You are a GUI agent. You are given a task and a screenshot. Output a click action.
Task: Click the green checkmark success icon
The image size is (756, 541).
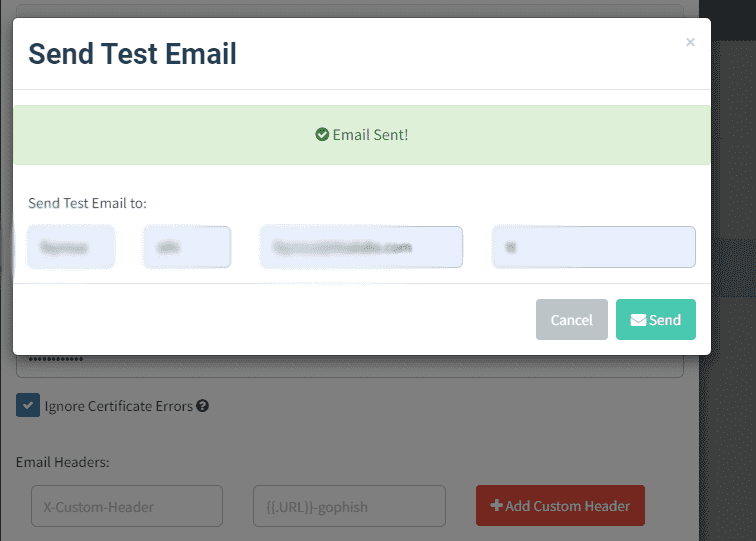coord(322,135)
